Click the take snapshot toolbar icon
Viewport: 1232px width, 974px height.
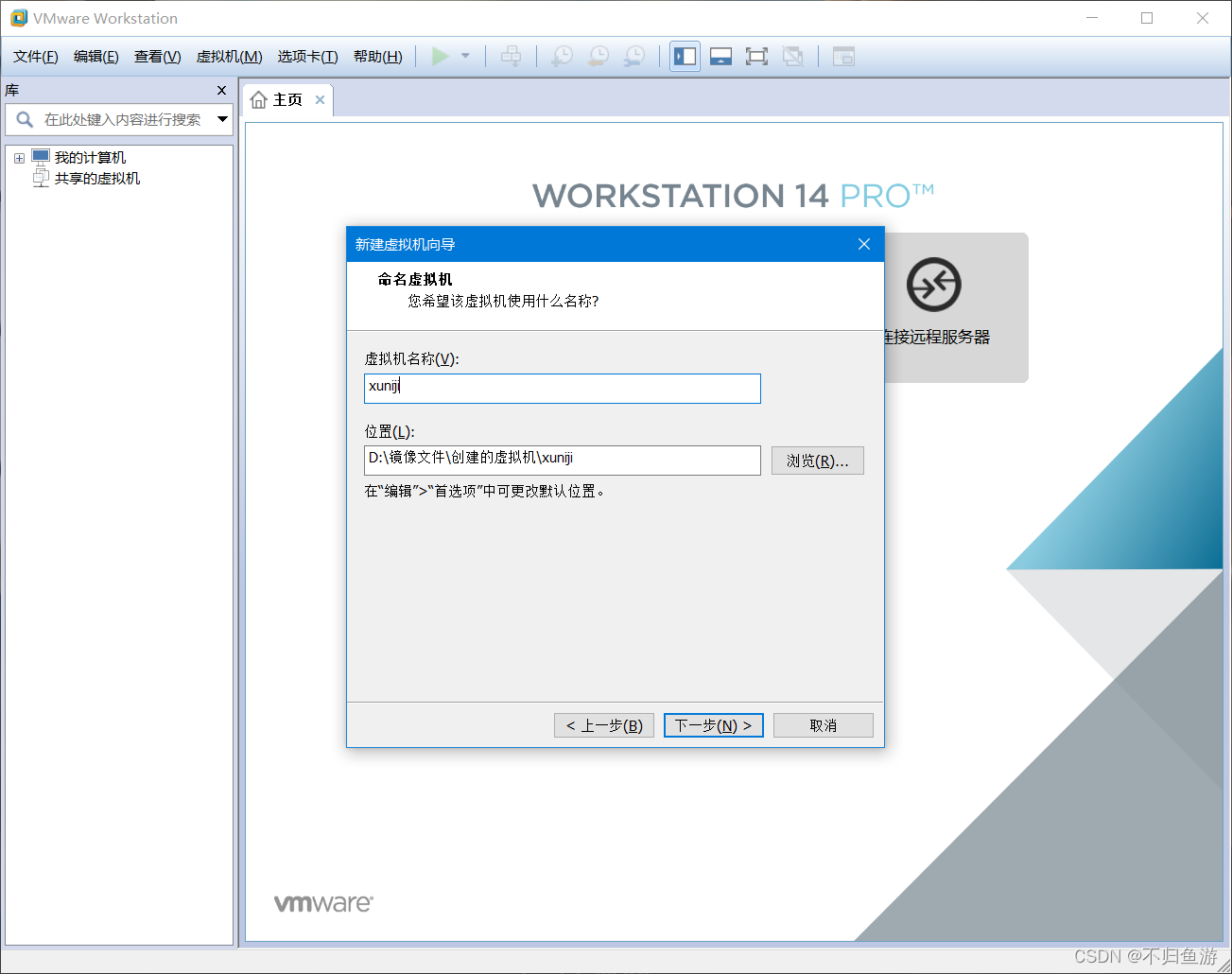[x=562, y=57]
